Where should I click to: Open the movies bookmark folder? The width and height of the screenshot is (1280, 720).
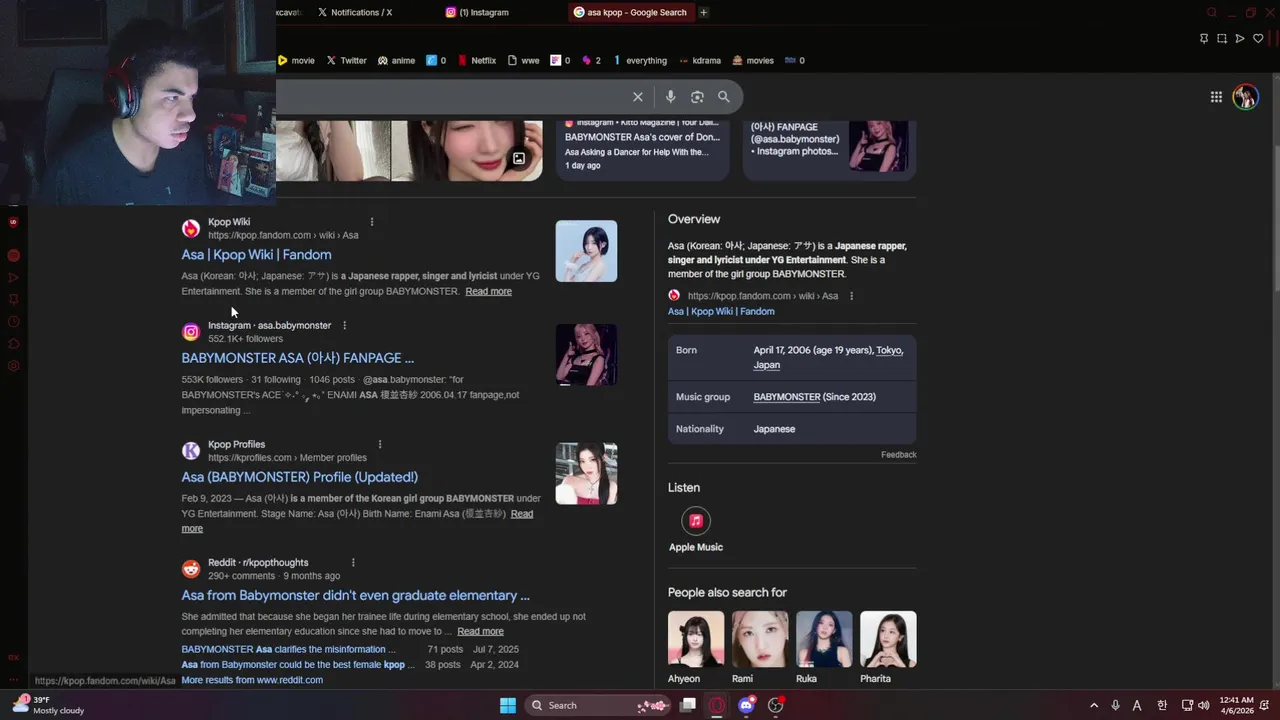tap(753, 60)
